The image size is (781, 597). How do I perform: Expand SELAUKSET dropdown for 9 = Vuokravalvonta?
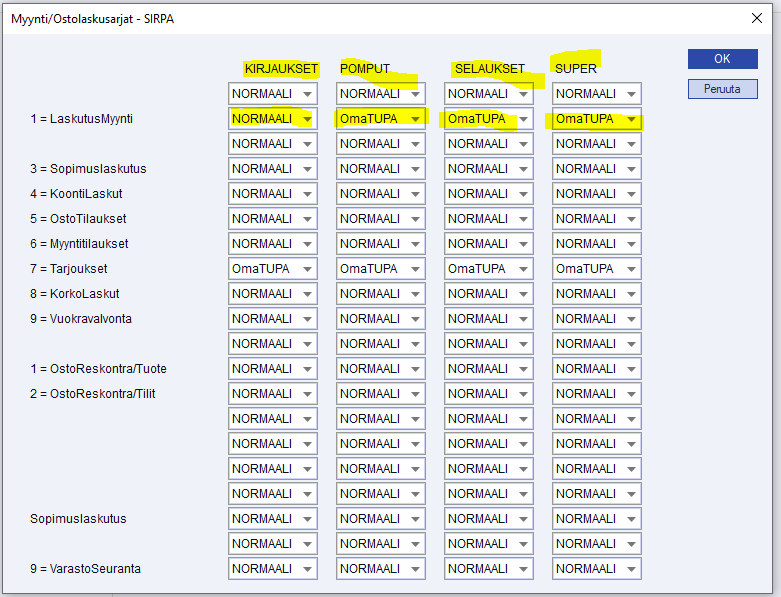(x=522, y=319)
